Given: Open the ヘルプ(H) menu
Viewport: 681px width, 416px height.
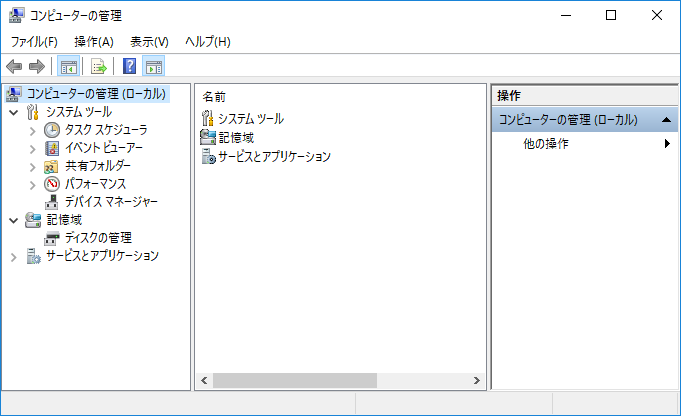Looking at the screenshot, I should [208, 42].
